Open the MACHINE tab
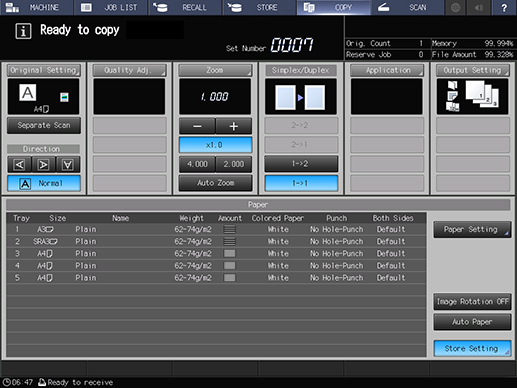517x388 pixels. tap(37, 7)
